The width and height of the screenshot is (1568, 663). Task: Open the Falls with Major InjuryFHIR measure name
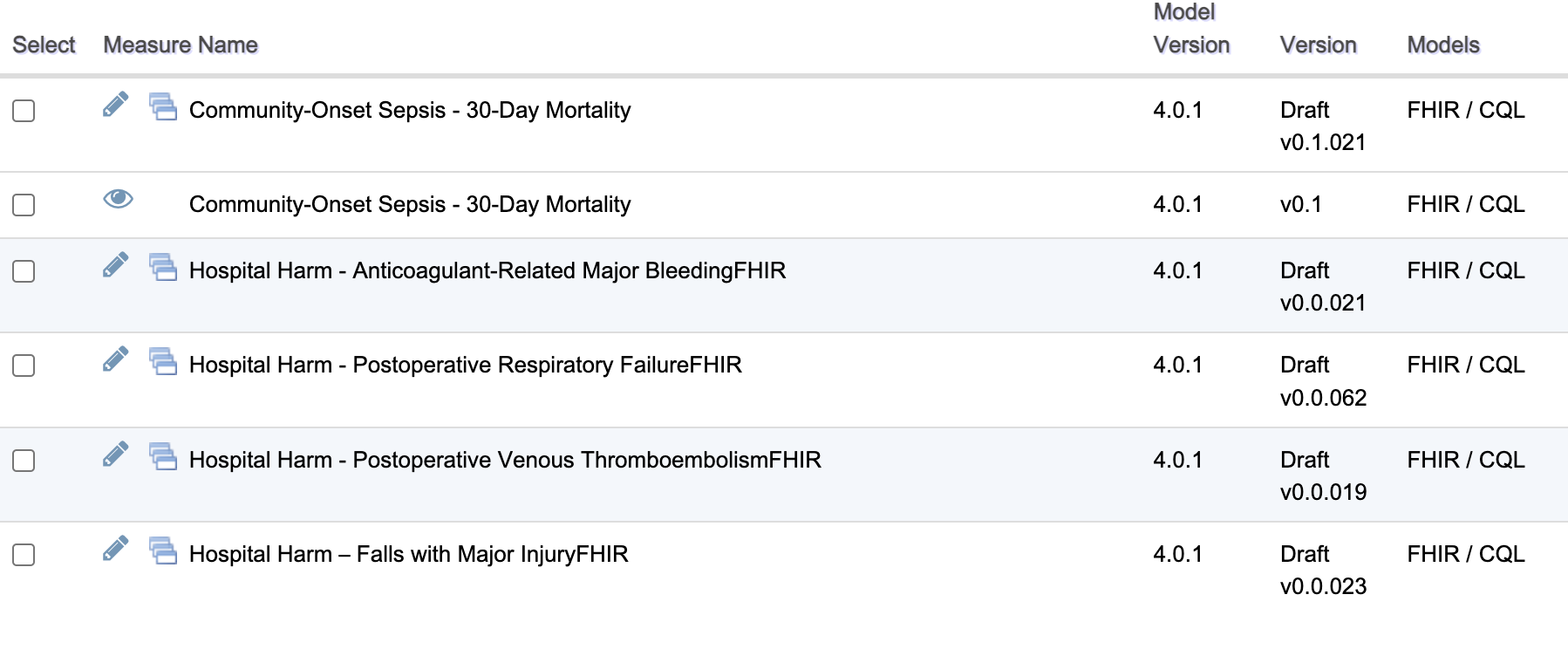408,554
